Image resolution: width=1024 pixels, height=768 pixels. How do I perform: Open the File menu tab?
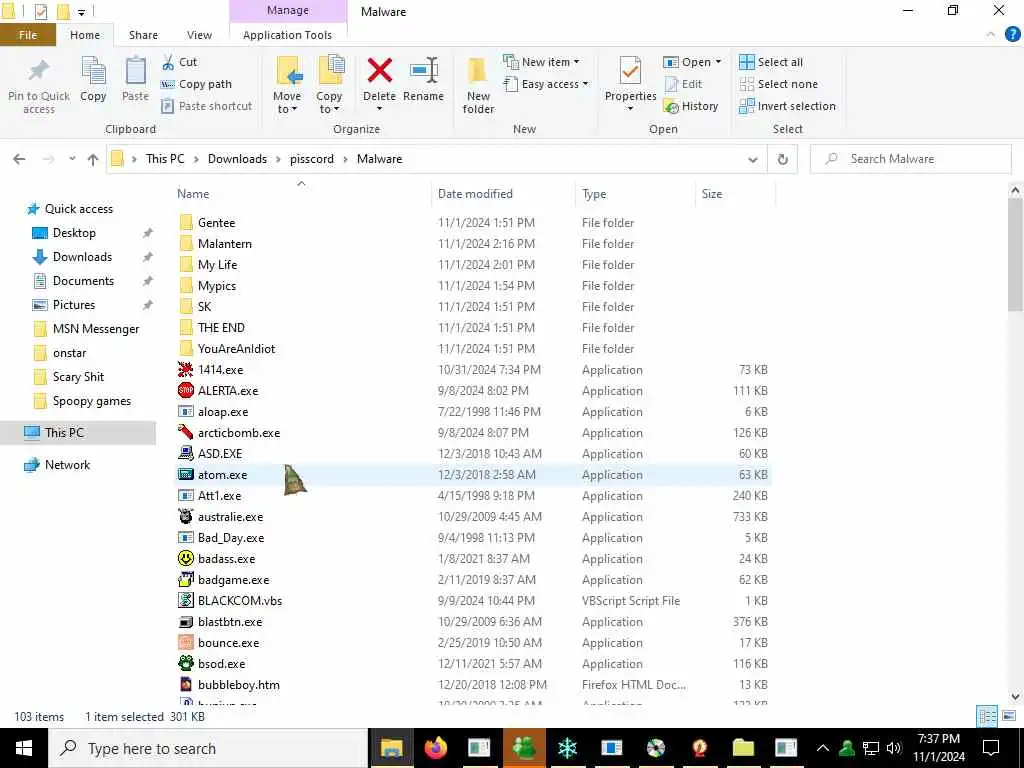pyautogui.click(x=28, y=35)
